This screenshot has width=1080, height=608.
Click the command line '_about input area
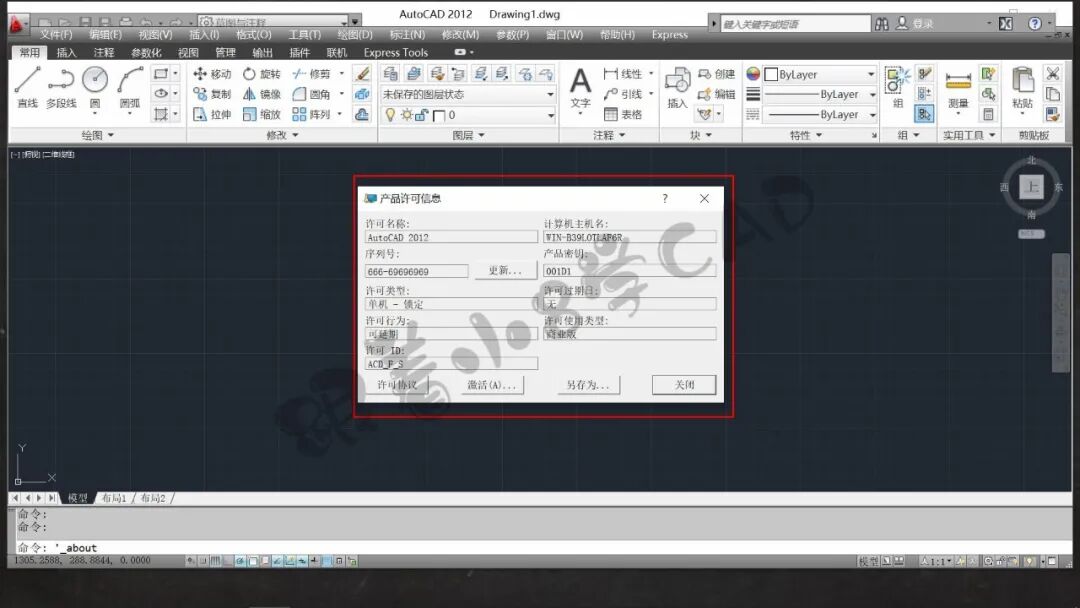point(543,548)
